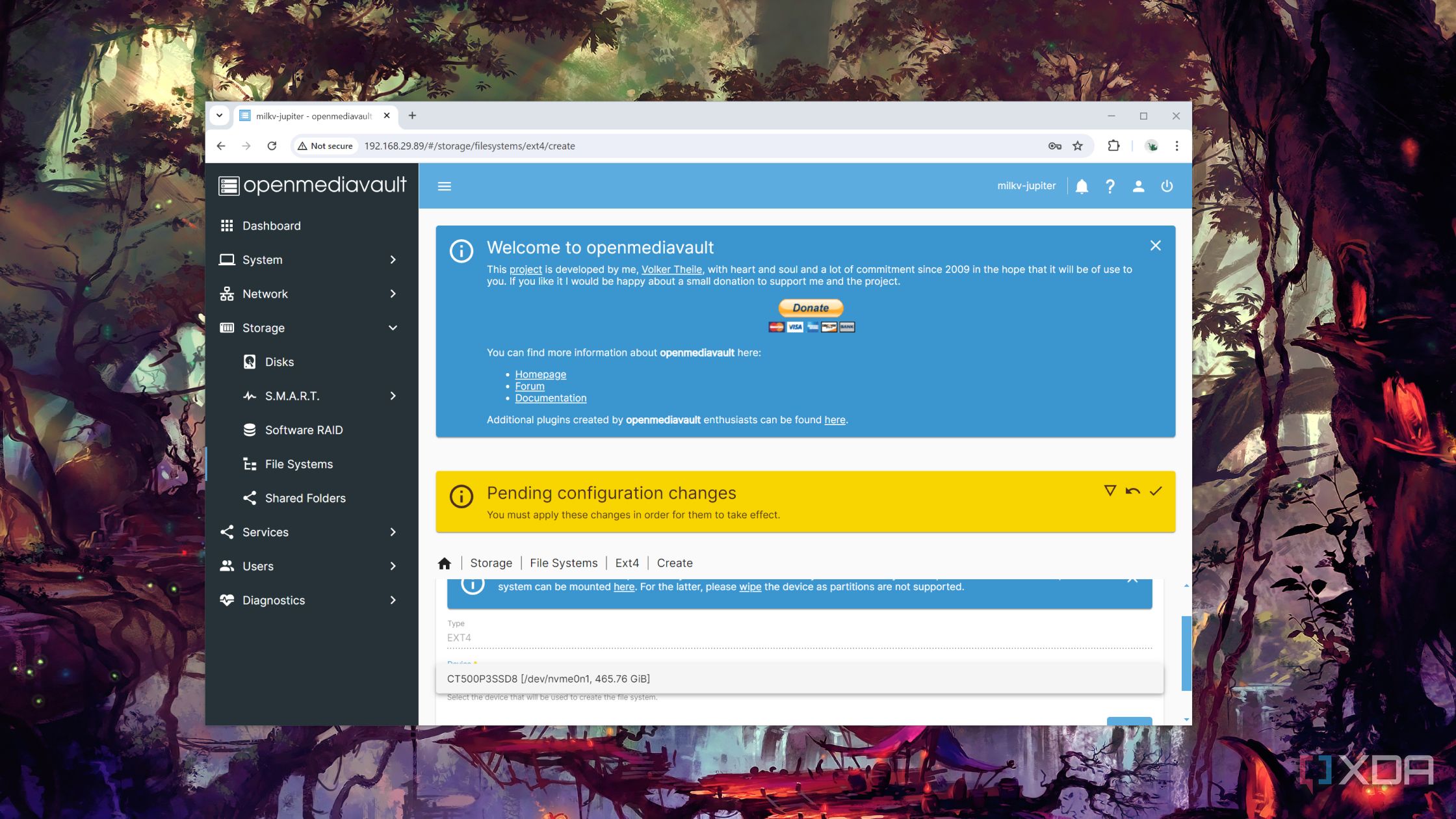The width and height of the screenshot is (1456, 819).
Task: Open a new browser tab
Action: 412,116
